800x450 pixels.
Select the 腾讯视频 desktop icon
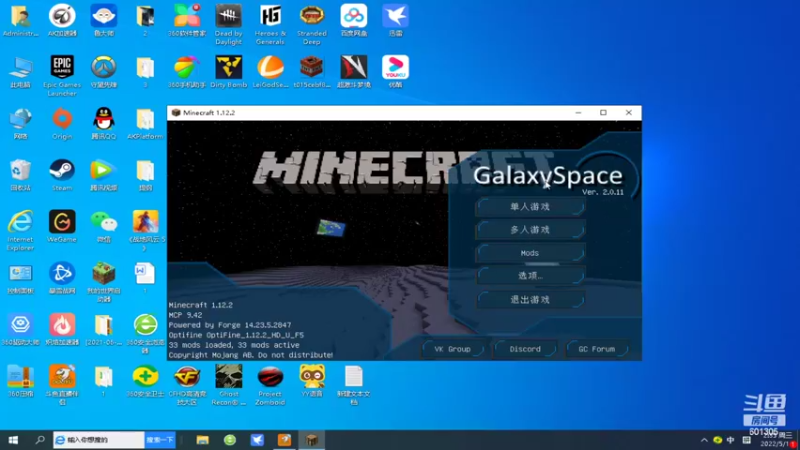pyautogui.click(x=104, y=175)
